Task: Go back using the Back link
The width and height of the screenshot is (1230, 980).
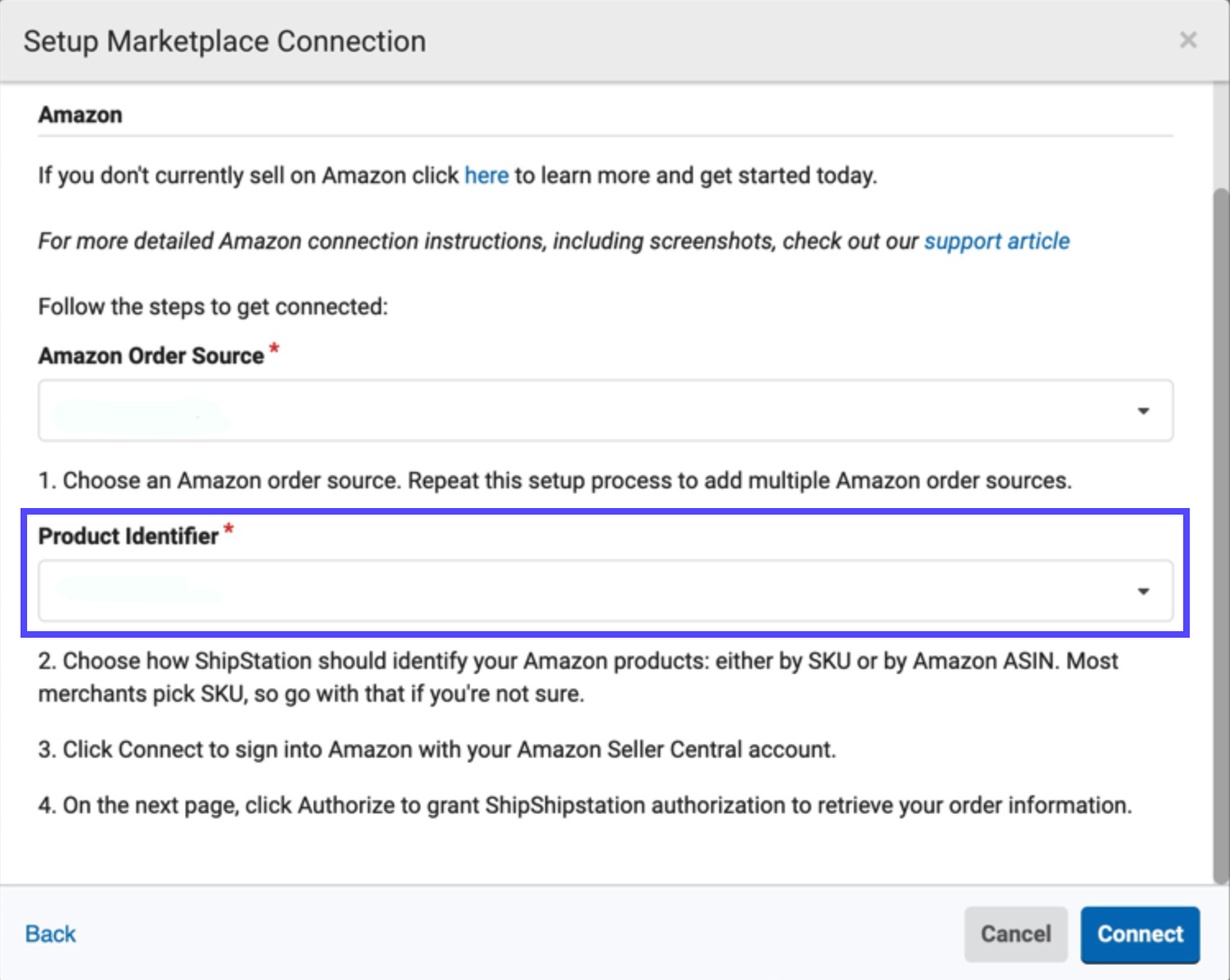Action: tap(51, 934)
